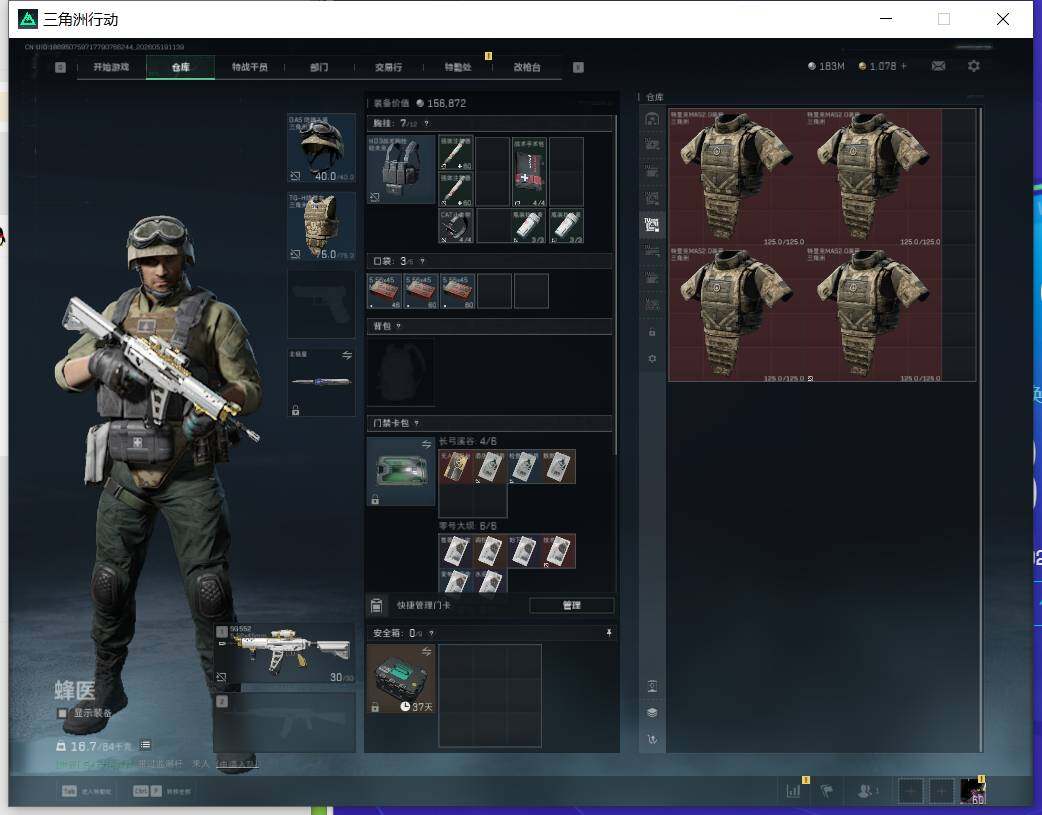Screen dimensions: 1042x815
Task: Select the SG552 primary weapon slot
Action: click(284, 653)
